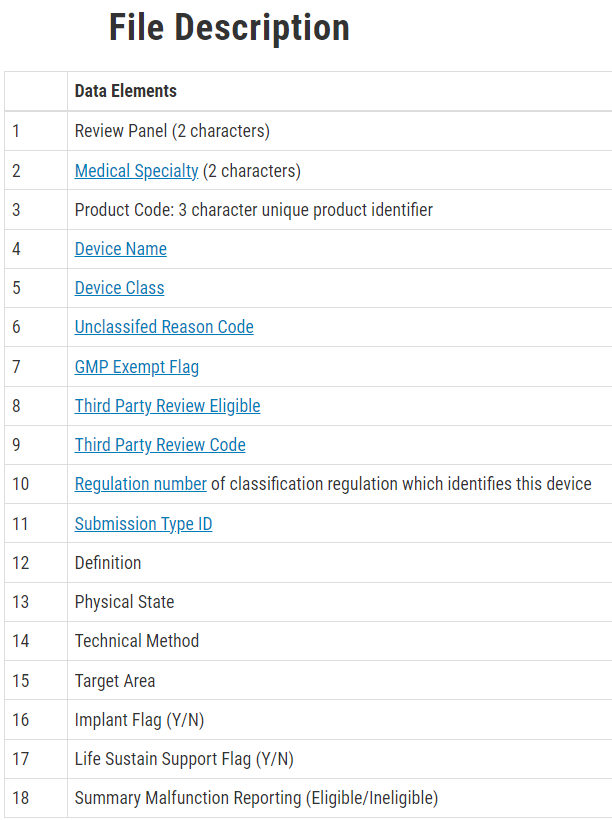Viewport: 612px width, 820px height.
Task: Click the Definition table row
Action: click(308, 563)
